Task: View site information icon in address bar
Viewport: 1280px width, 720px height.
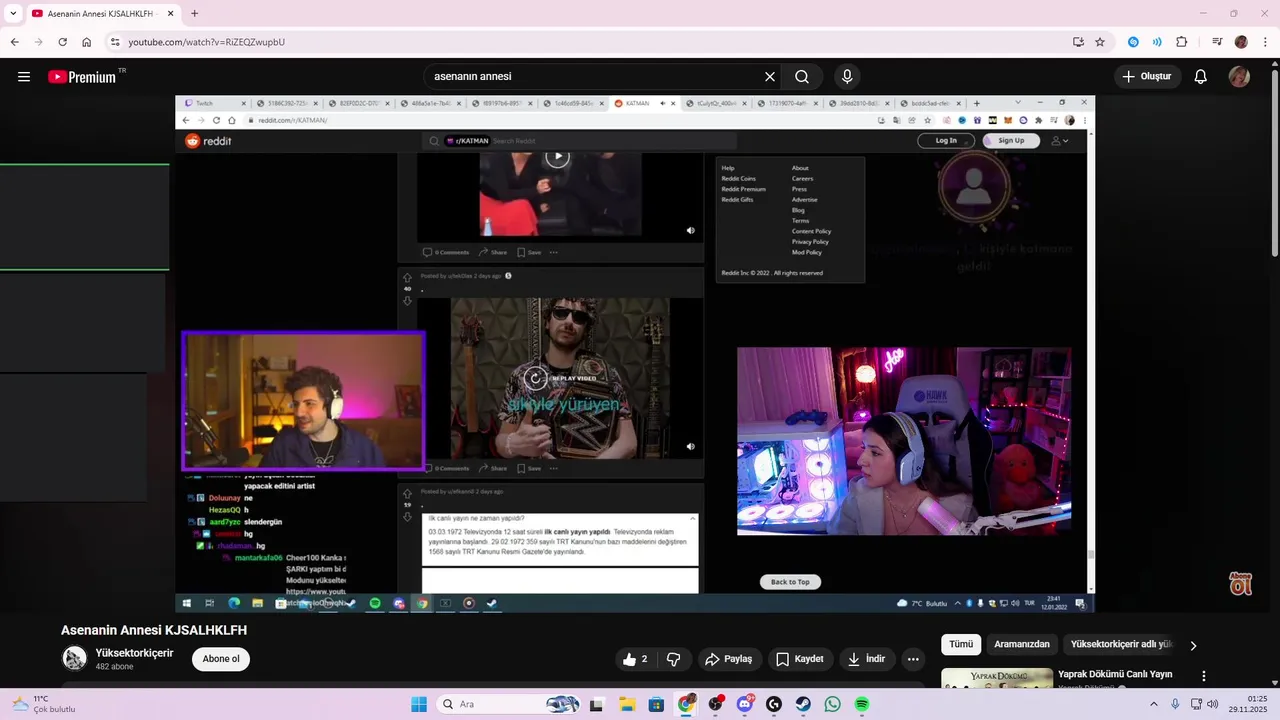Action: [115, 42]
